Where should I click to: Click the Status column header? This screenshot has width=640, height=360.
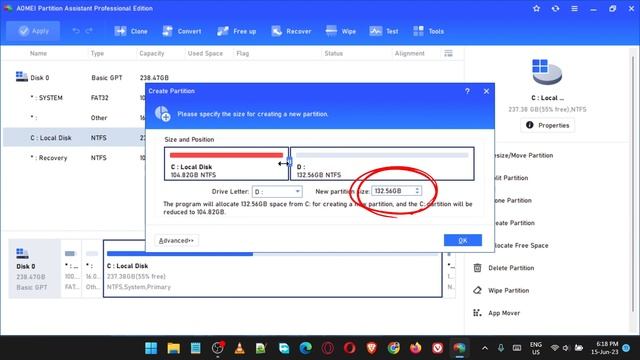click(x=333, y=53)
